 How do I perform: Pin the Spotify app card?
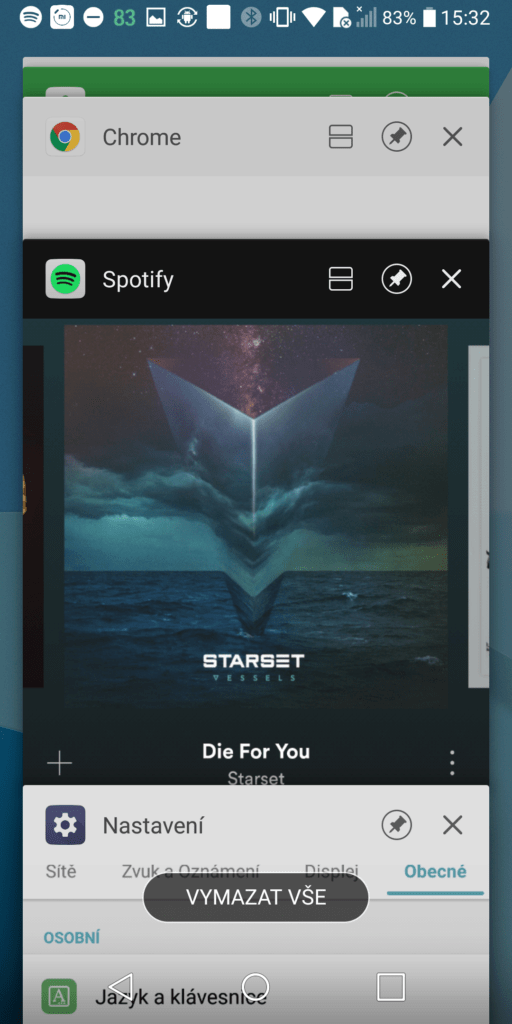click(x=397, y=279)
